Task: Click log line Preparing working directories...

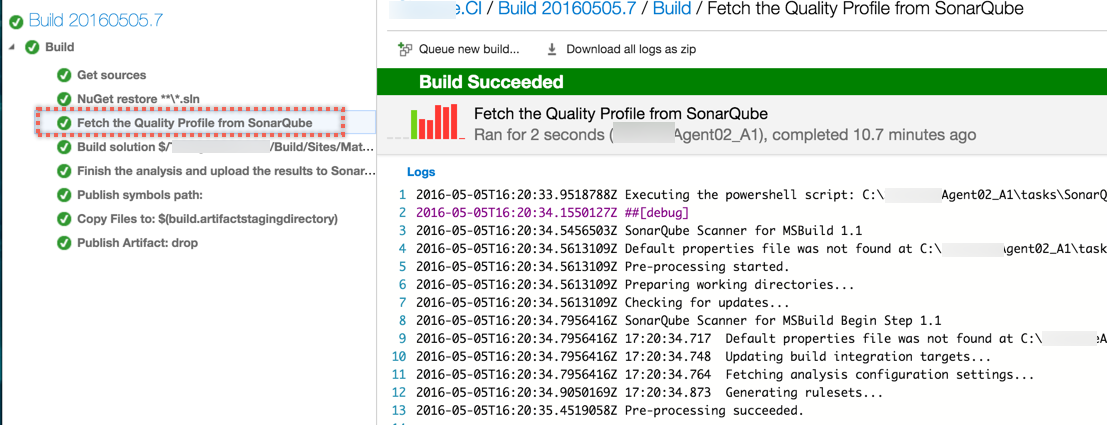Action: [x=635, y=285]
